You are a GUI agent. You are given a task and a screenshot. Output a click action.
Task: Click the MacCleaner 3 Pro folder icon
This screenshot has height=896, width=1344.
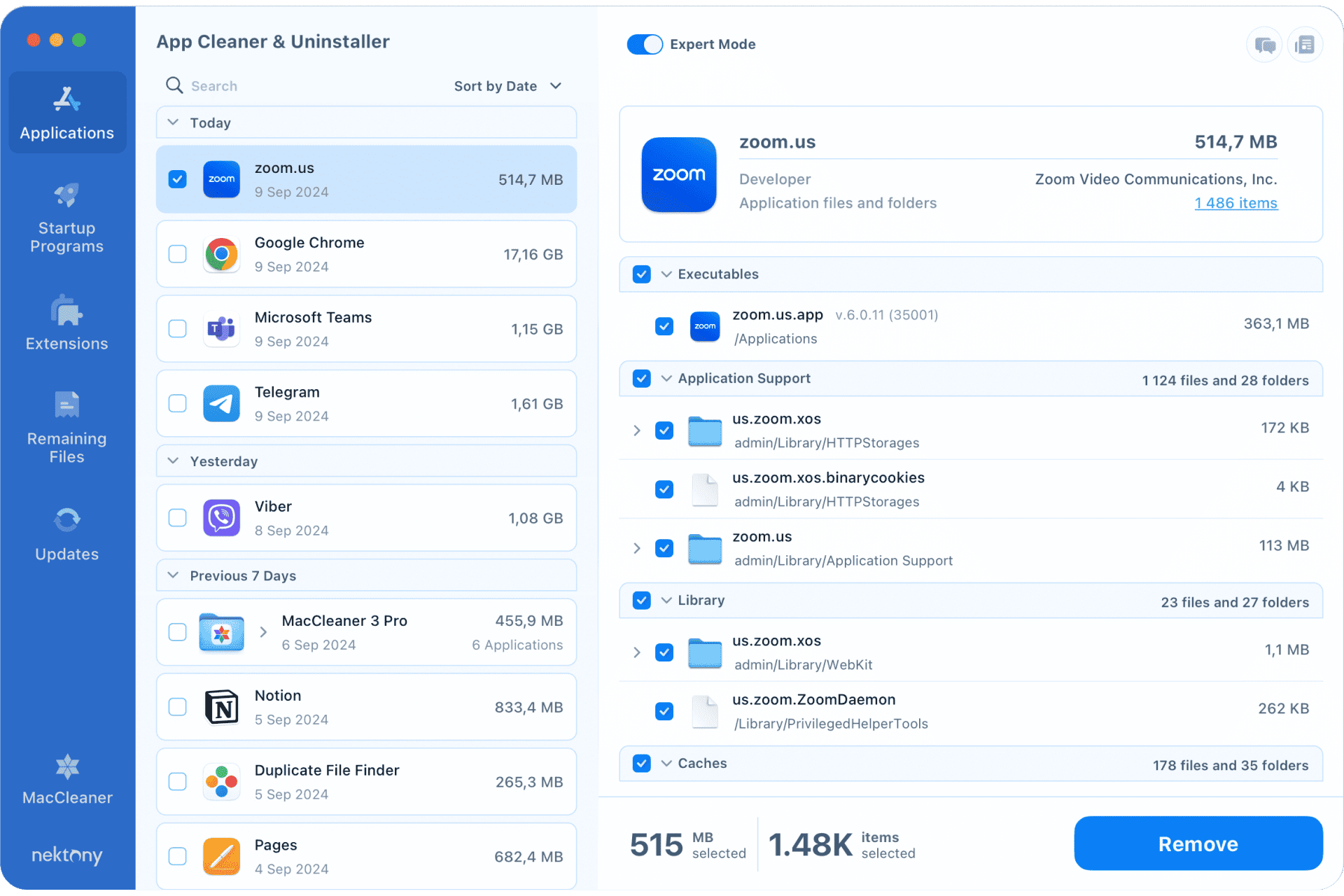(221, 632)
